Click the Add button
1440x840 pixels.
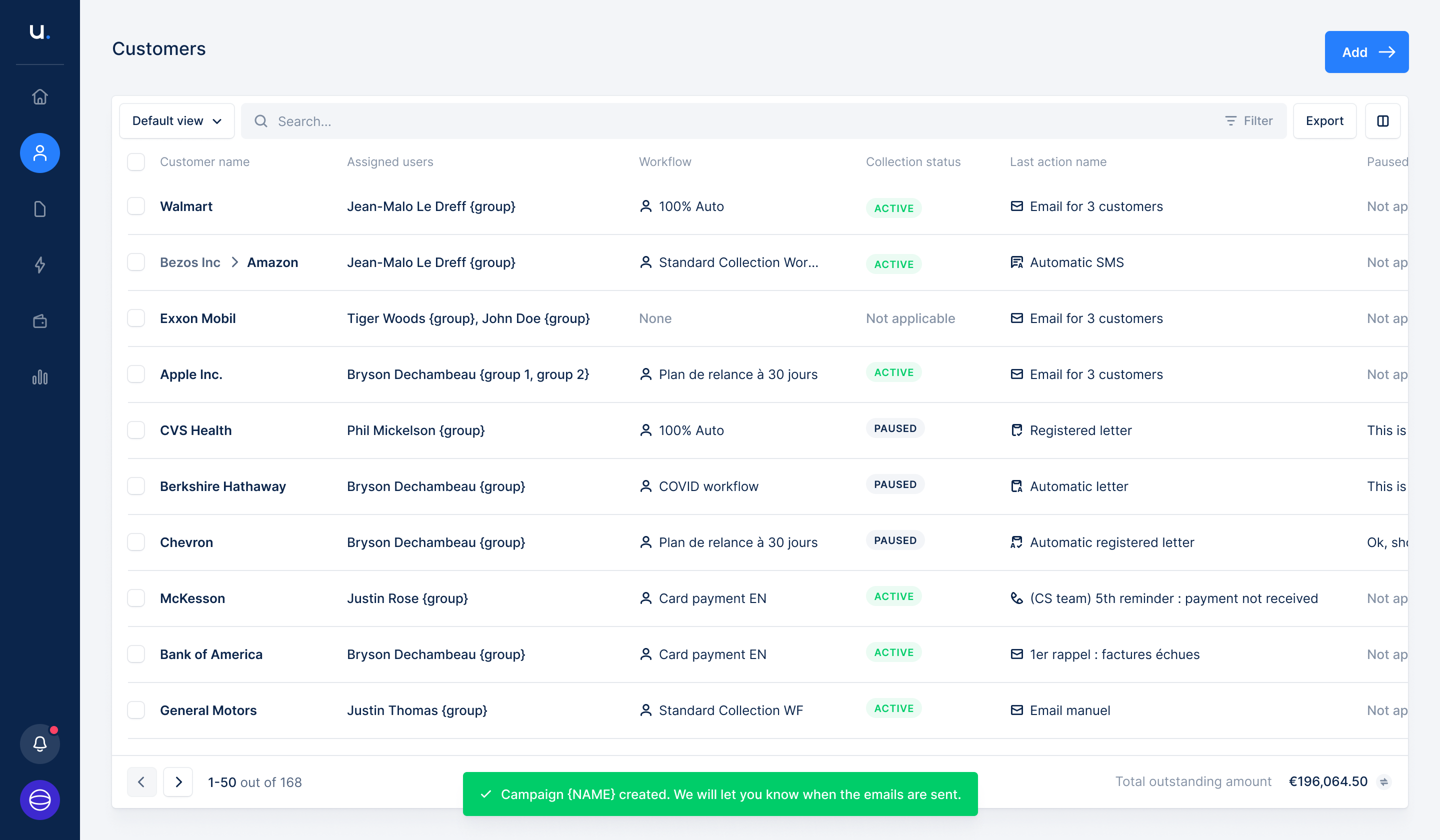click(1366, 52)
